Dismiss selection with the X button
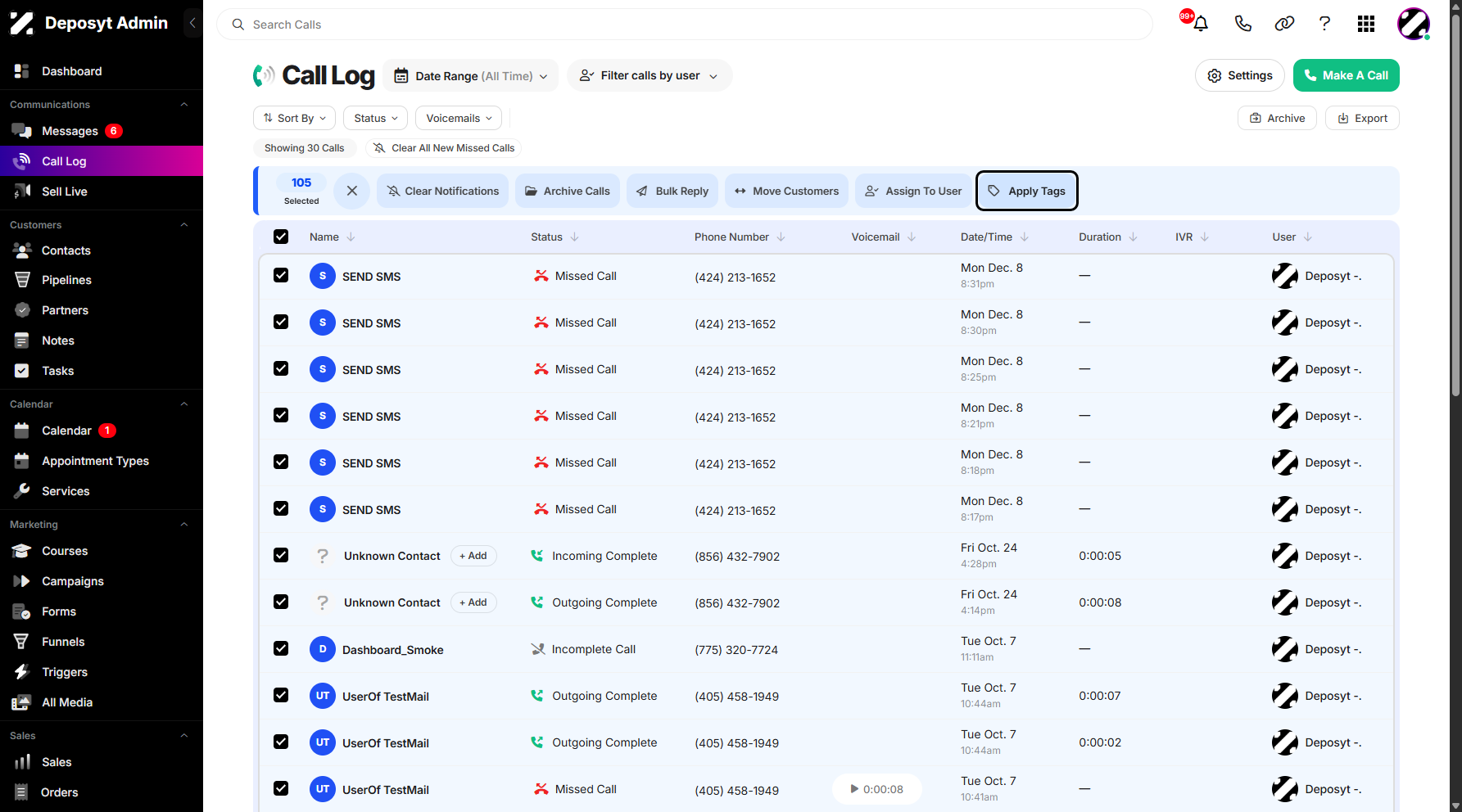The image size is (1462, 812). tap(352, 191)
